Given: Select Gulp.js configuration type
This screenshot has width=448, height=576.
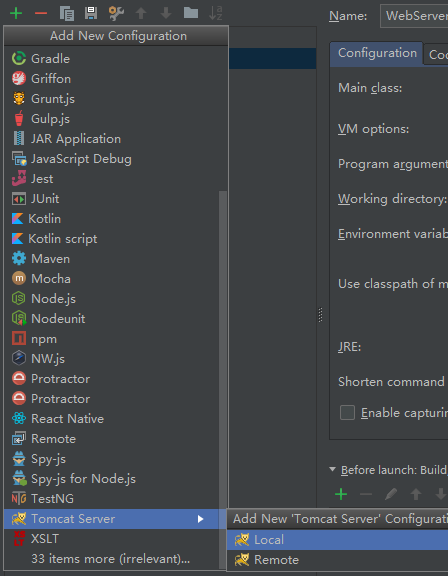Looking at the screenshot, I should [116, 119].
